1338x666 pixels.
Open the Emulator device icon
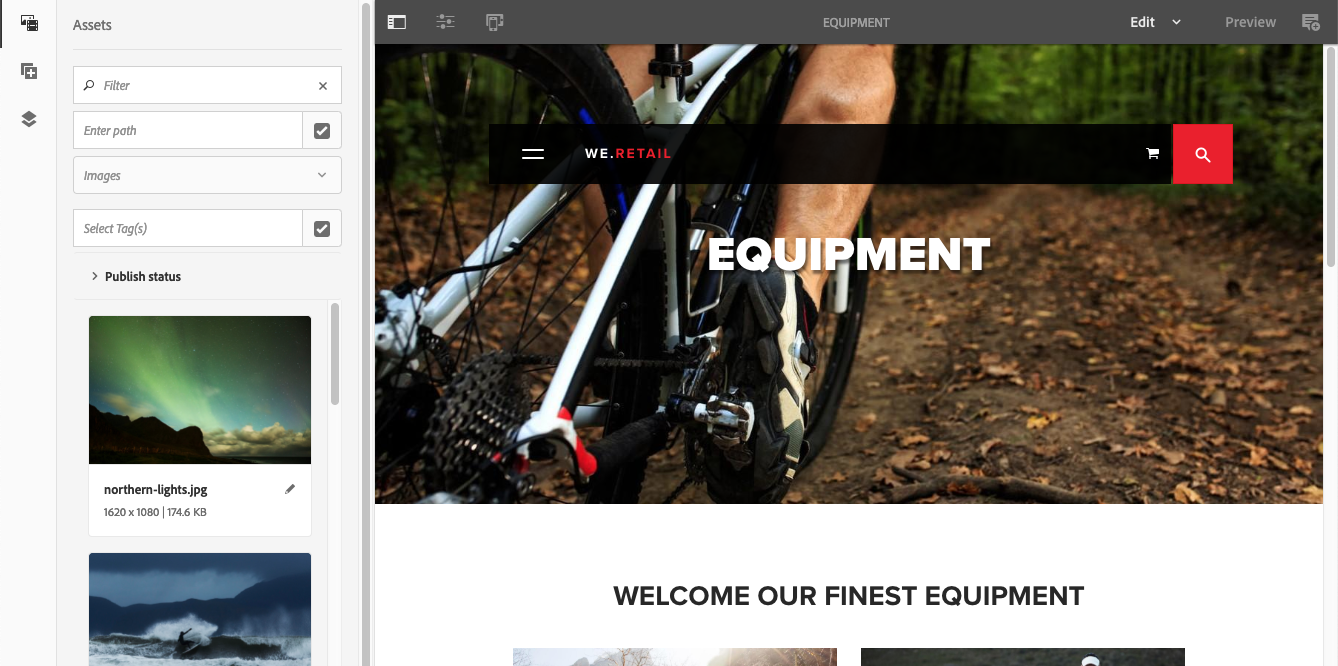point(494,22)
